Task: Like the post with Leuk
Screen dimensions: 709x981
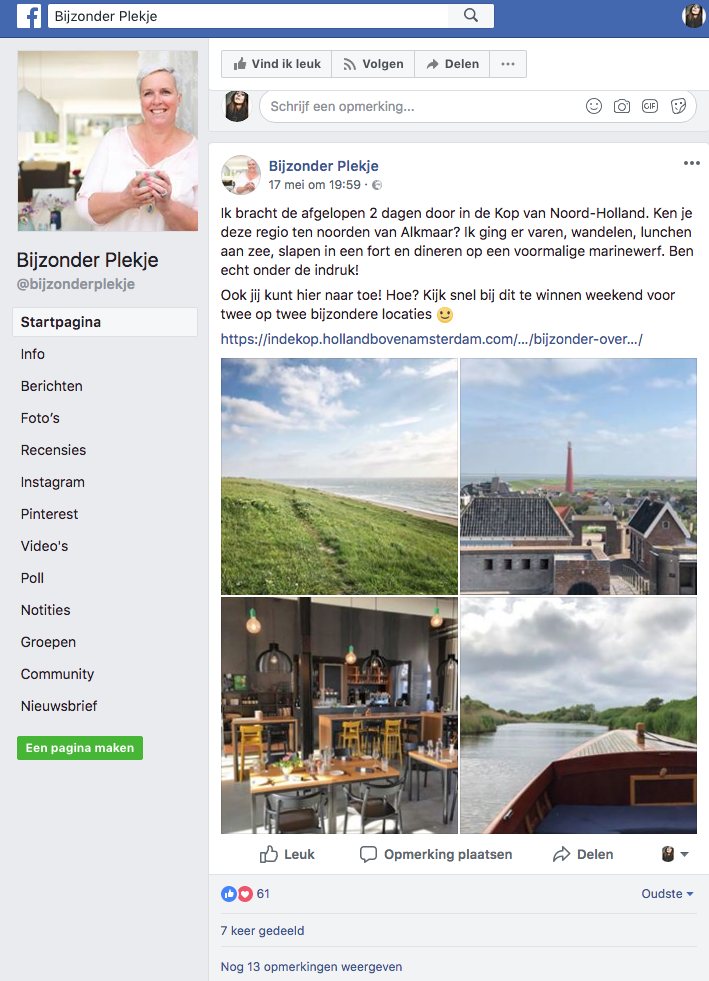Action: pos(287,855)
